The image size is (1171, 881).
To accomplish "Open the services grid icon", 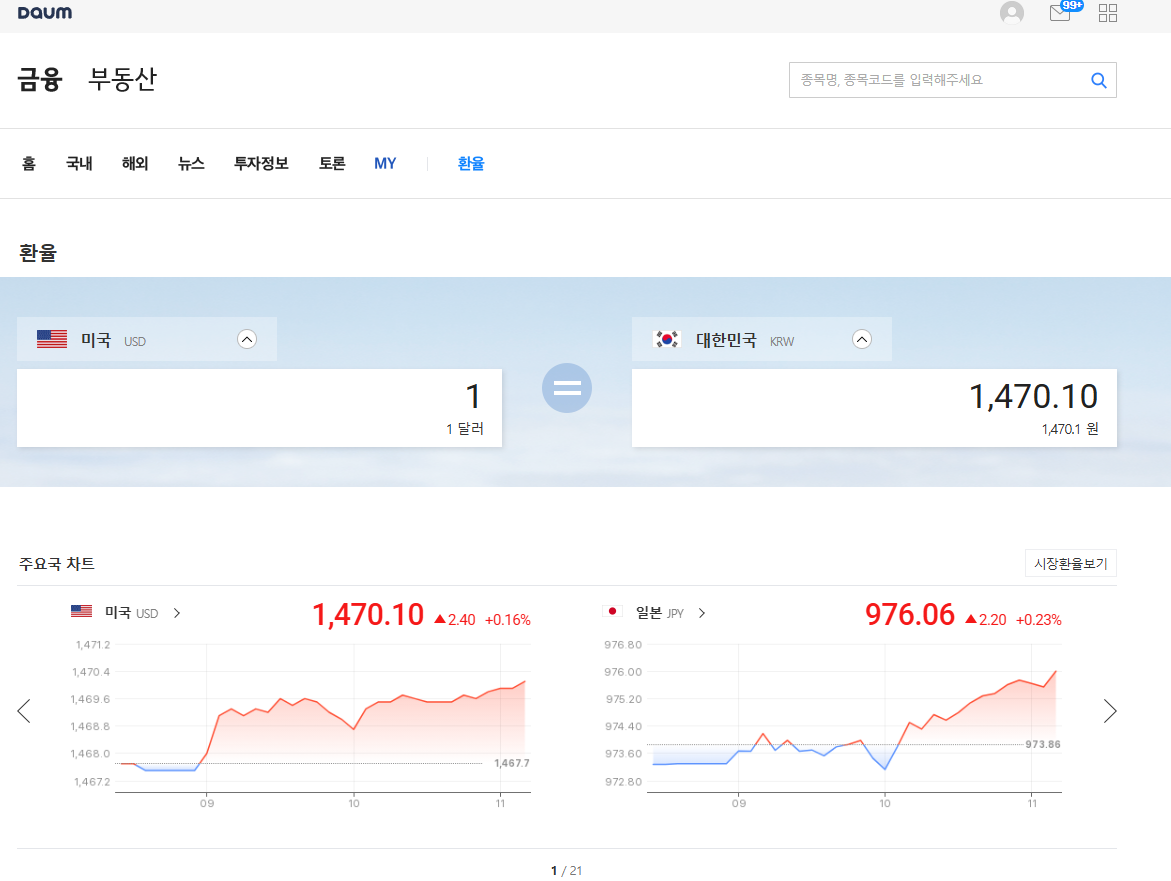I will pos(1108,13).
